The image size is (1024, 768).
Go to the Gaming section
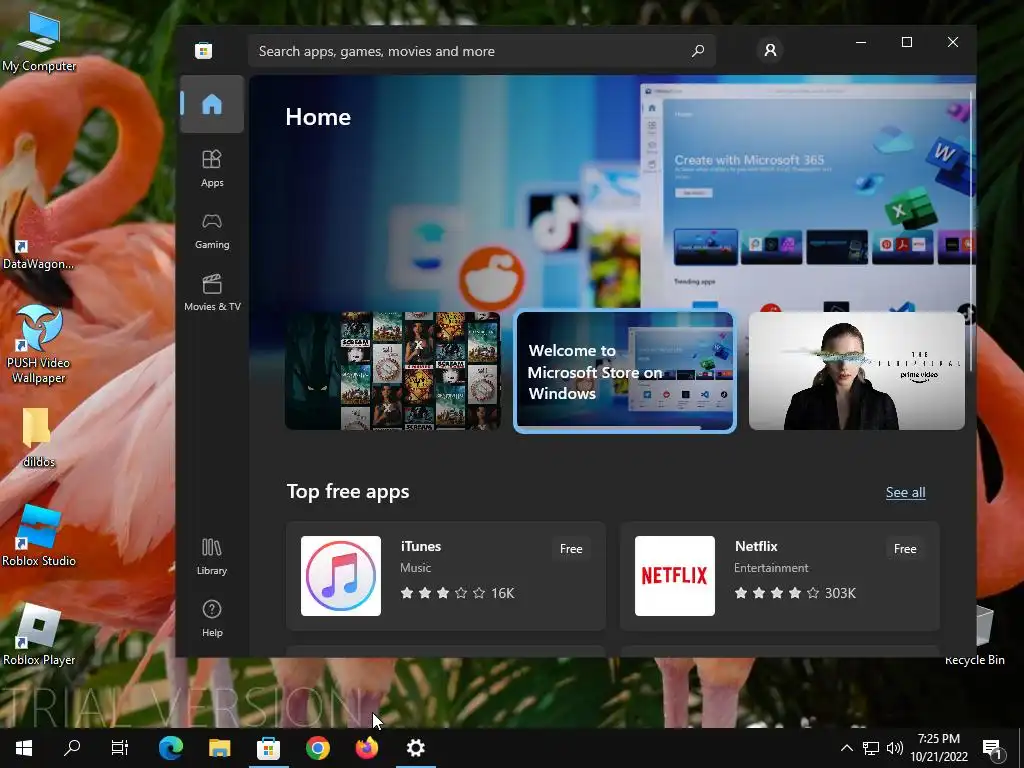click(x=212, y=231)
